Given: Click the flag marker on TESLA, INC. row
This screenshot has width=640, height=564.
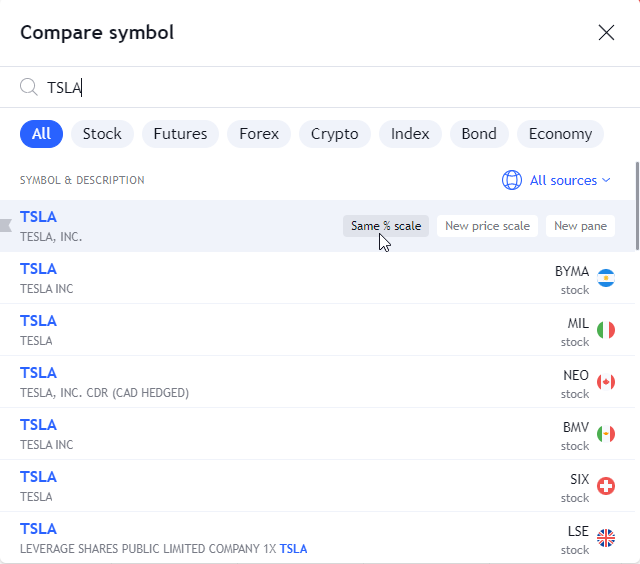Looking at the screenshot, I should (6, 225).
